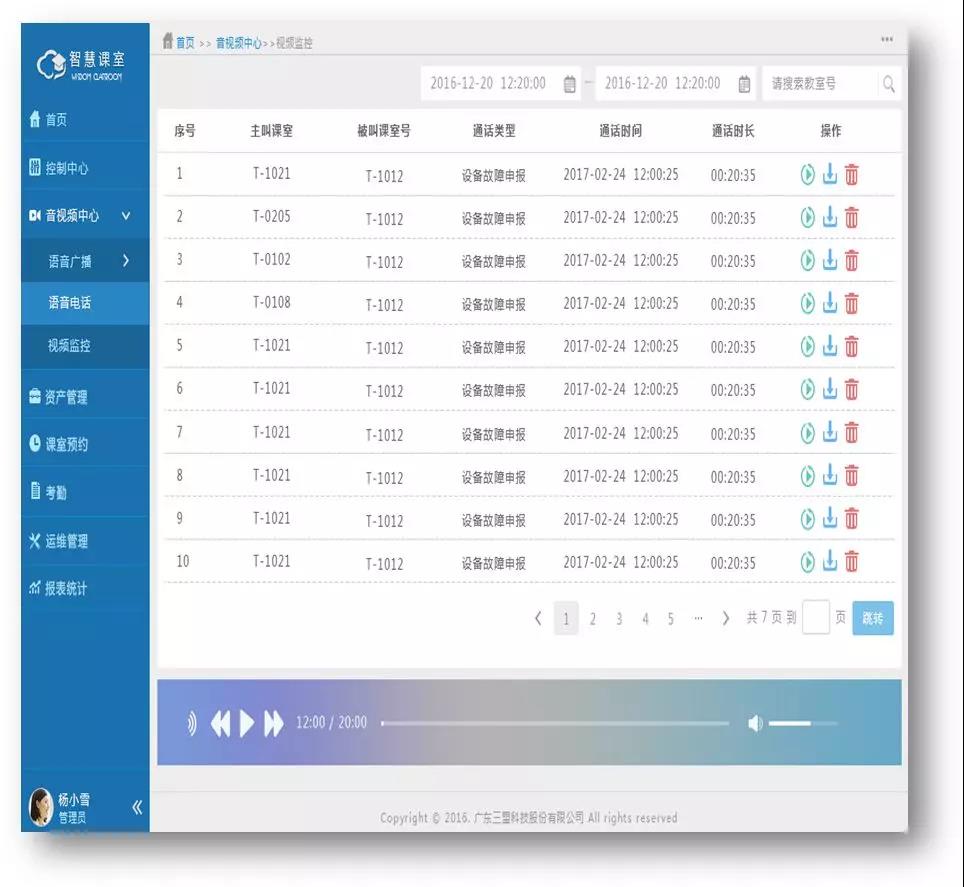Collapse the sidebar with the double chevron

pos(137,808)
